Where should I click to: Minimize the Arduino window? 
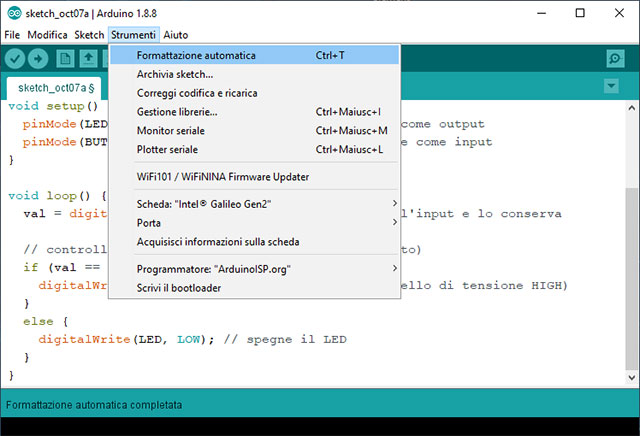[x=542, y=13]
